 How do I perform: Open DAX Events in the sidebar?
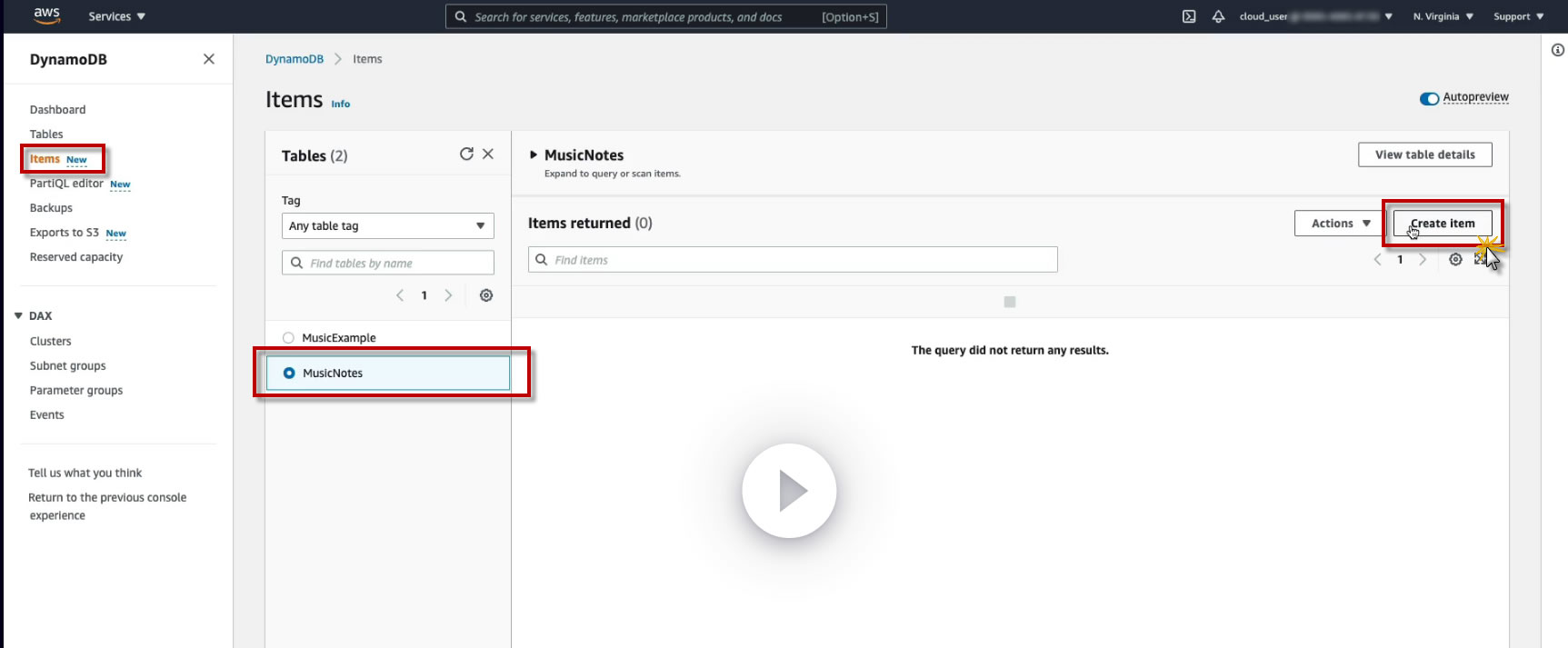click(46, 415)
